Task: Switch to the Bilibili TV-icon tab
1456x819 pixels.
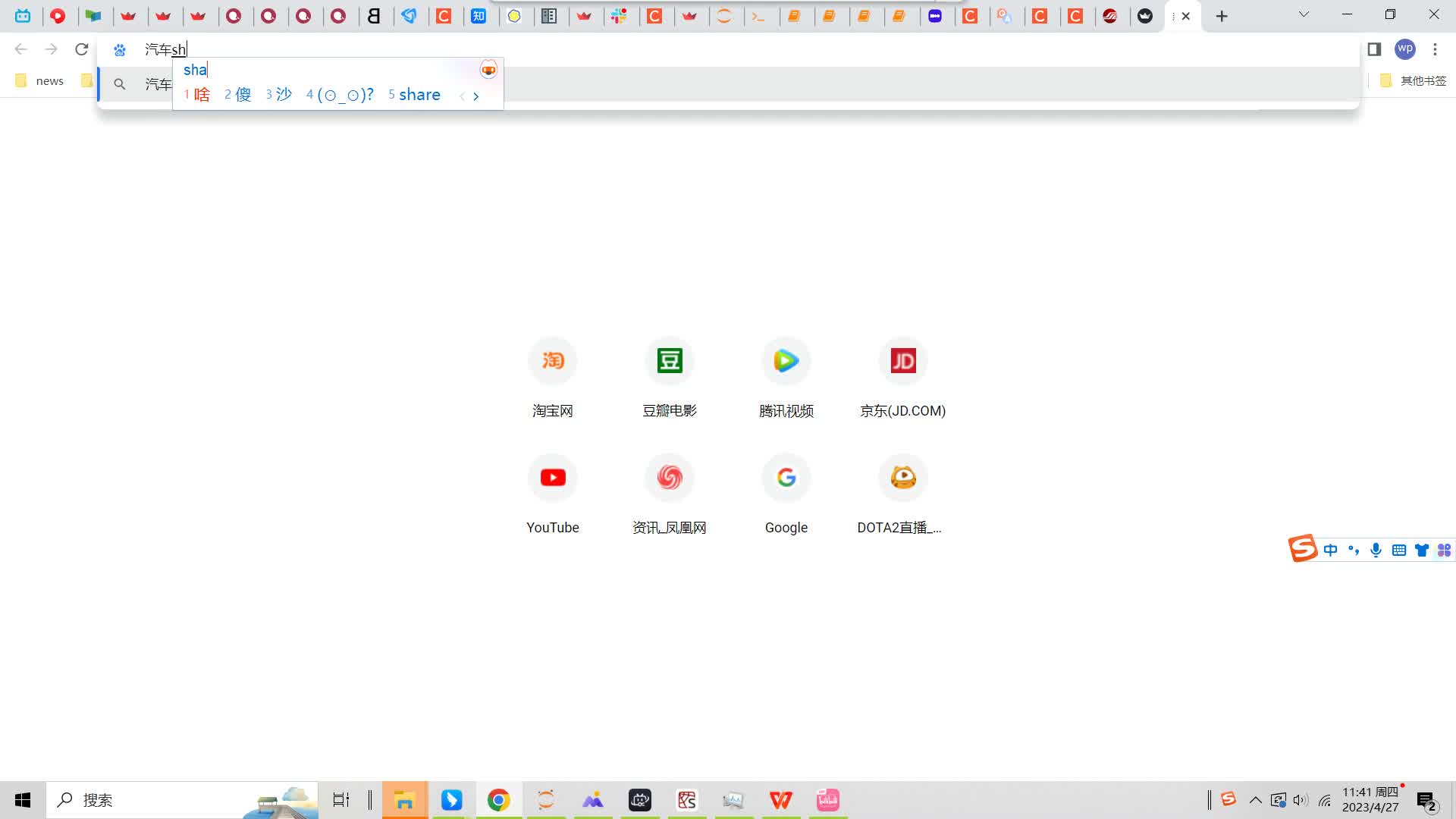Action: coord(23,16)
